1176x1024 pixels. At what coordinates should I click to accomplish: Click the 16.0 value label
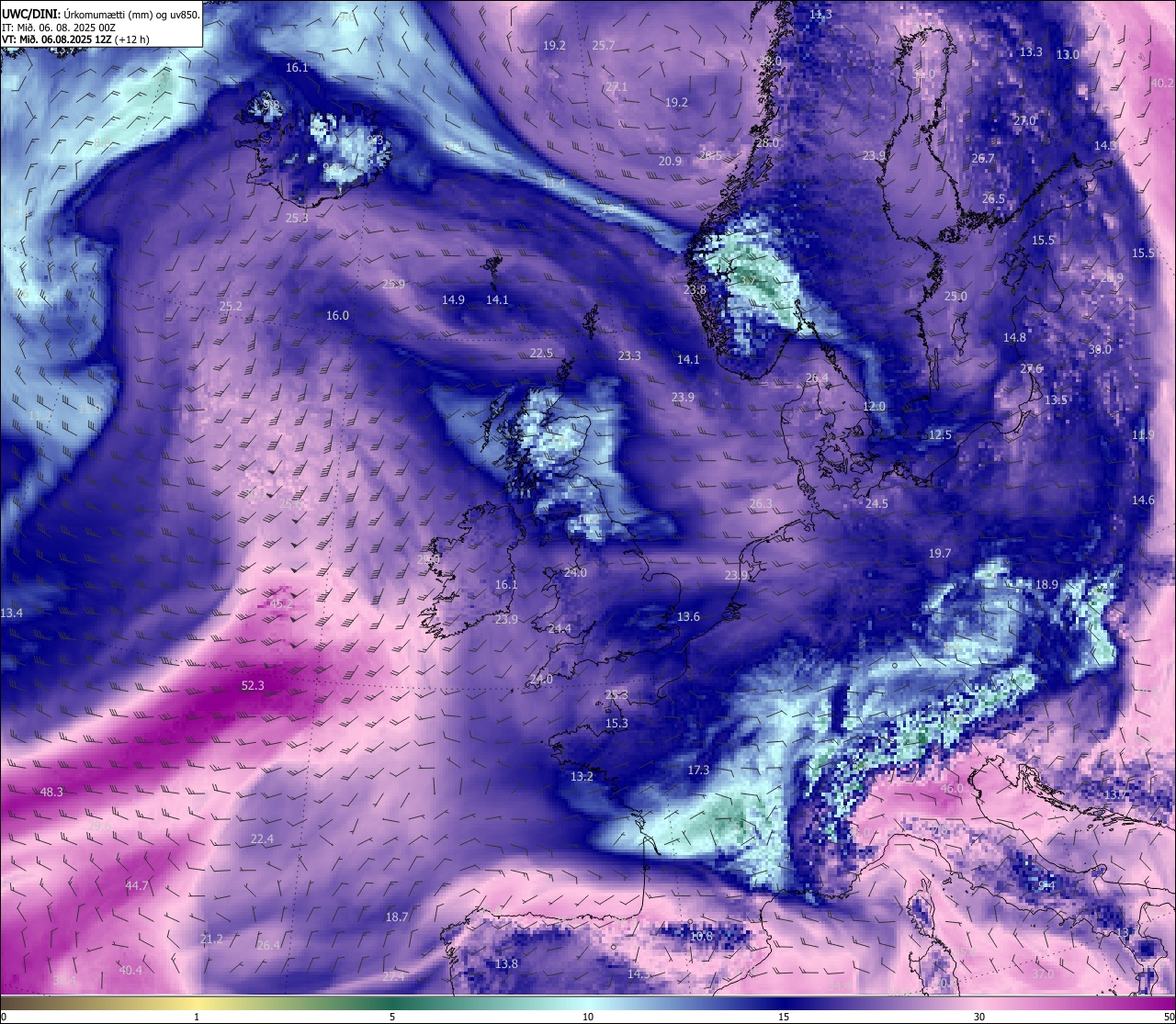pyautogui.click(x=337, y=315)
